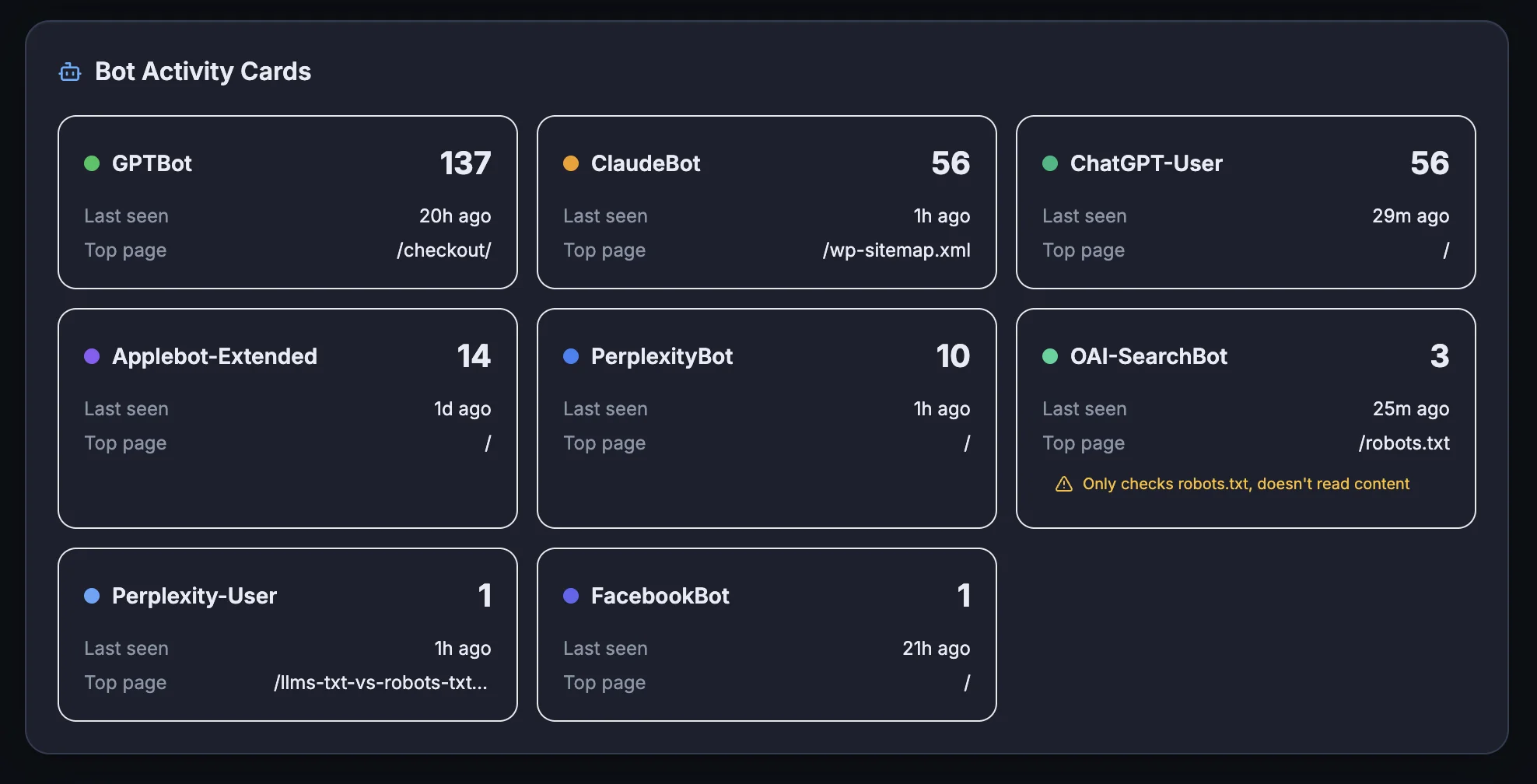Click the /wp-sitemap.xml top page on ClaudeBot

pos(896,250)
